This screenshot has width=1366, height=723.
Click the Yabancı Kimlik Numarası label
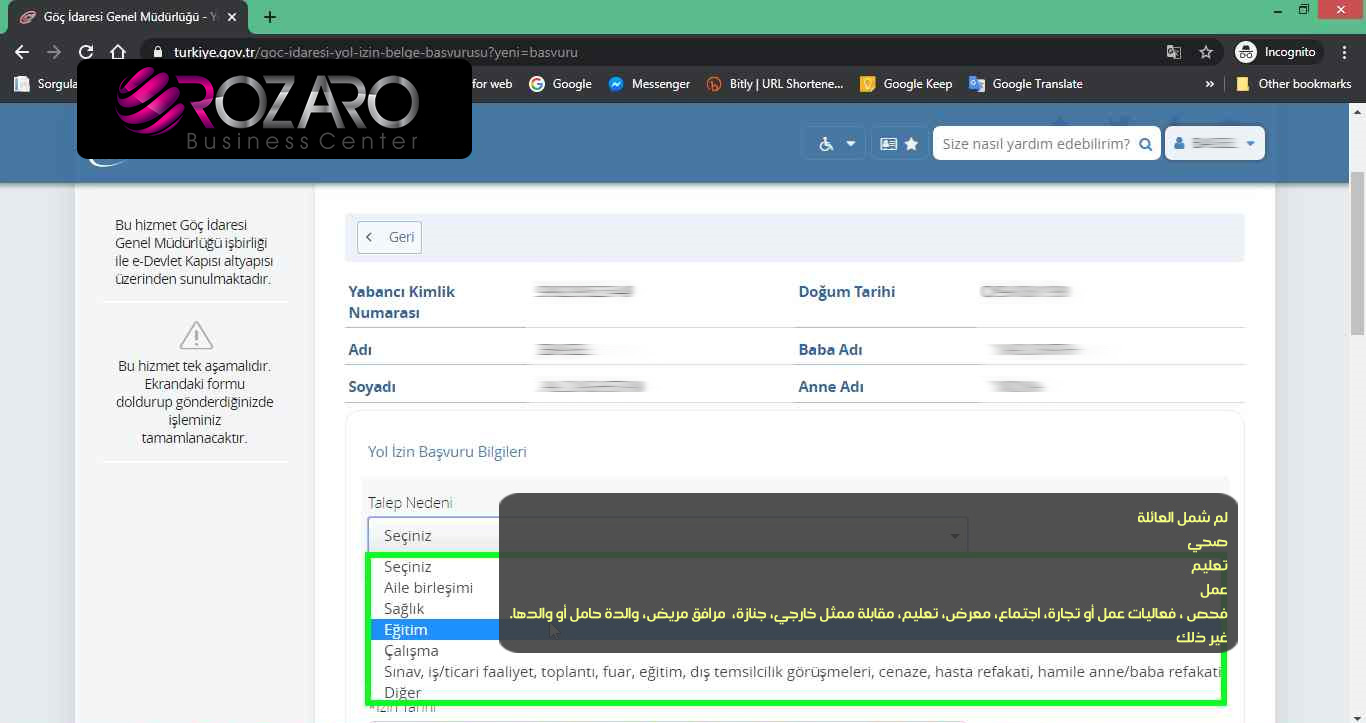(x=401, y=302)
